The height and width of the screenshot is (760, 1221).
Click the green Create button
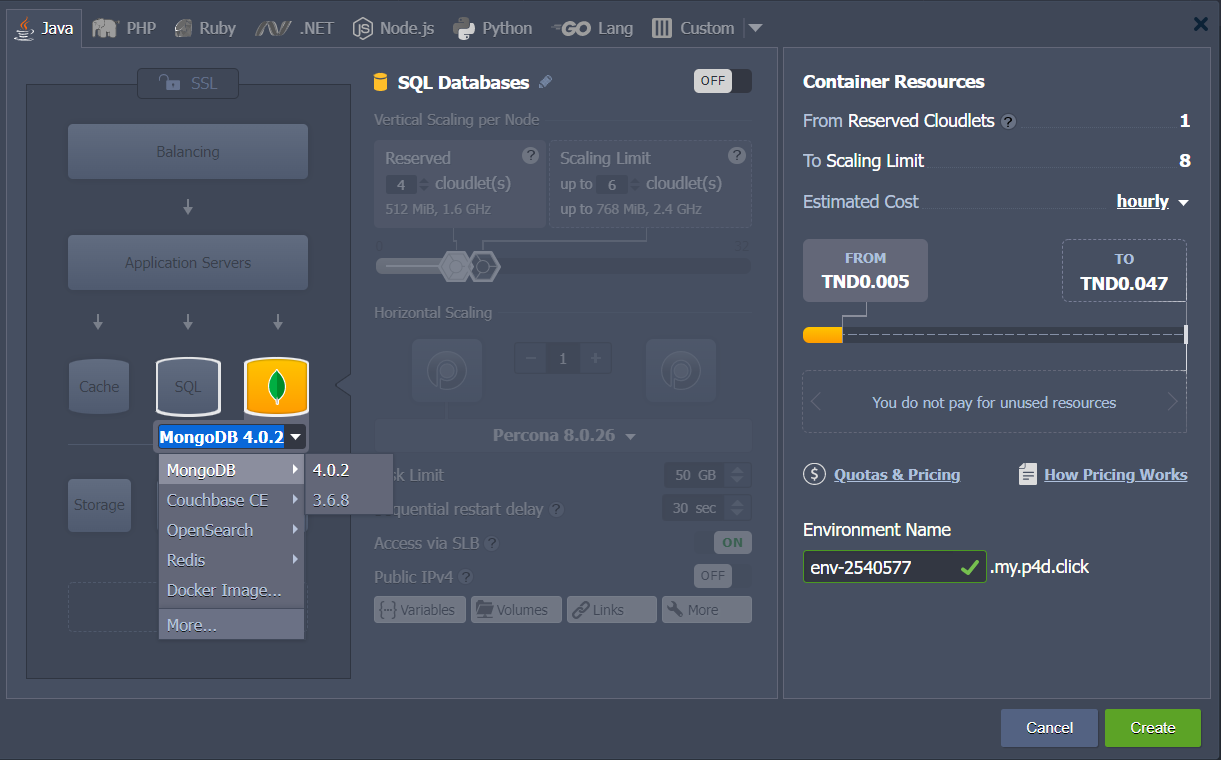[1153, 728]
